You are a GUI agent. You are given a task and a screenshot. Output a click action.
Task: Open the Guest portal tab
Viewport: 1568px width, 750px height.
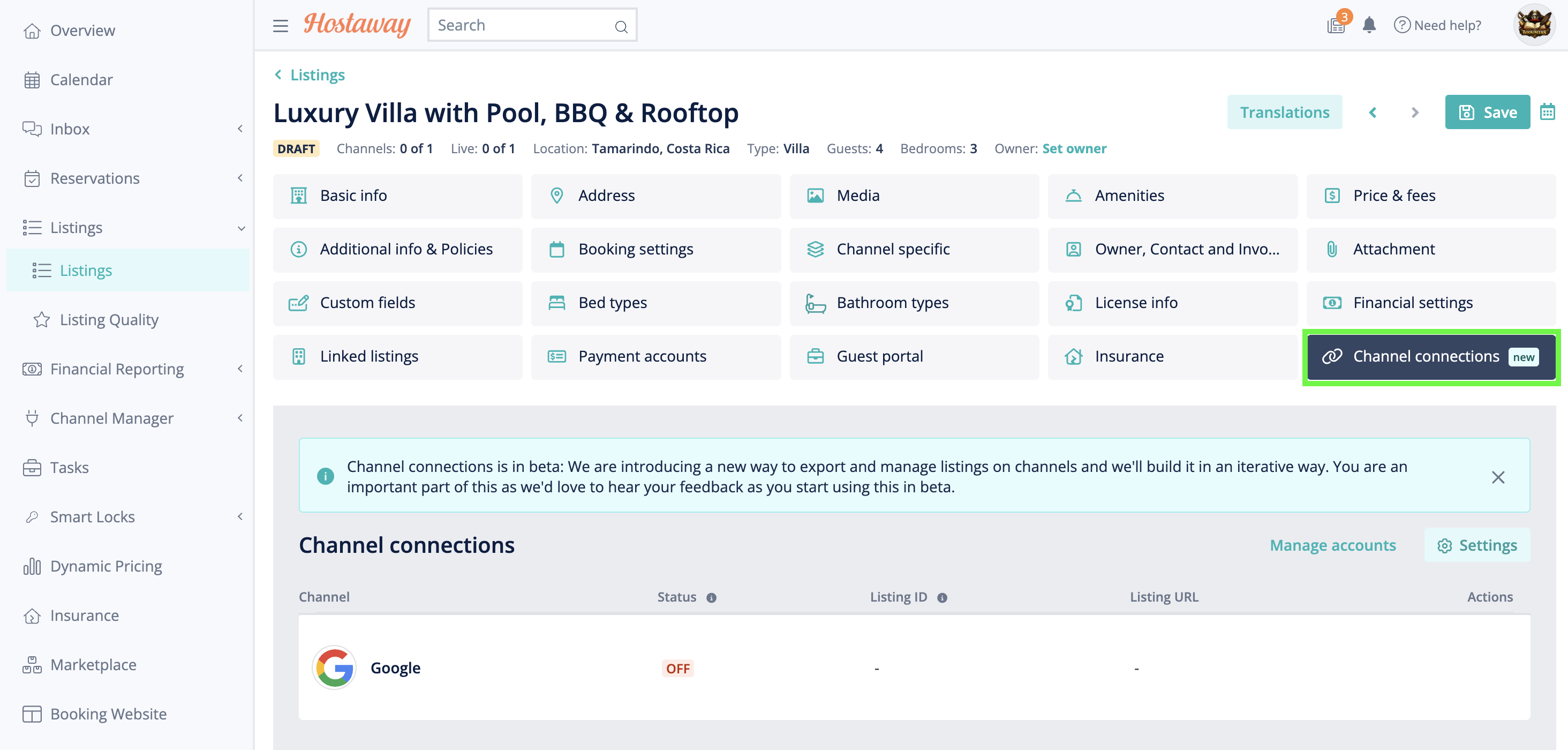tap(914, 357)
